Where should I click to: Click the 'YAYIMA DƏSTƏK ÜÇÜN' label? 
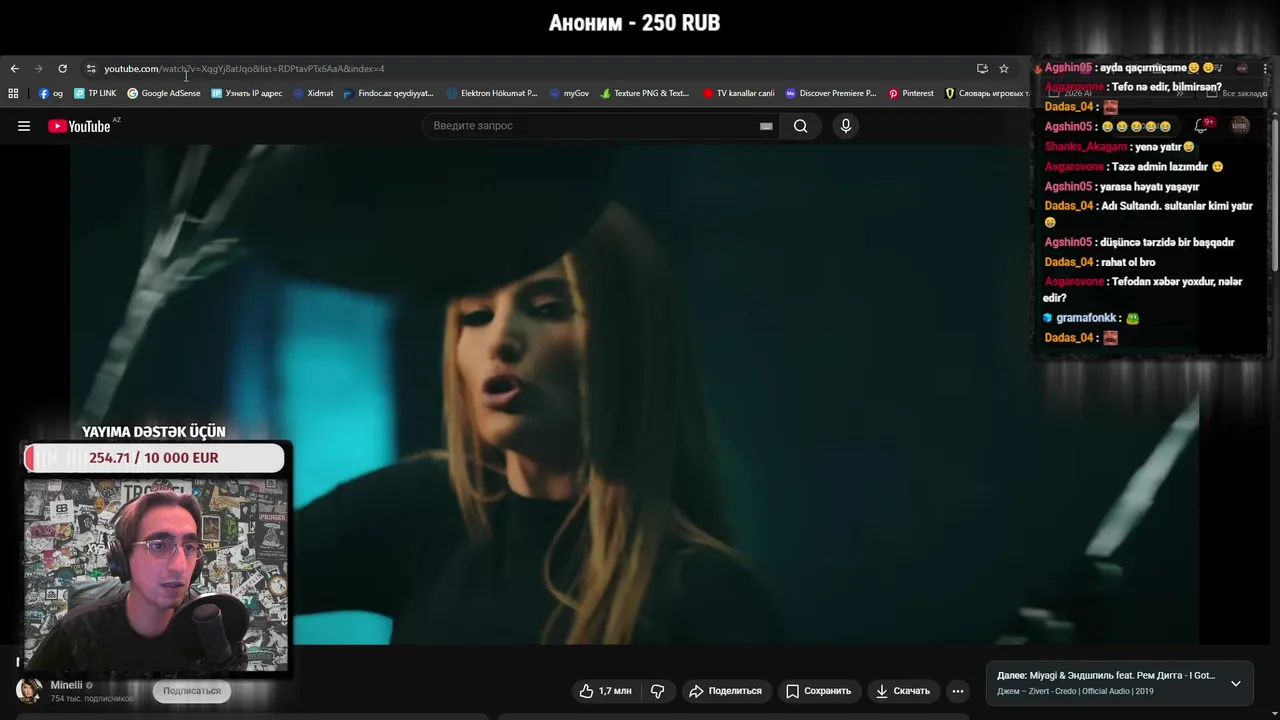point(154,432)
